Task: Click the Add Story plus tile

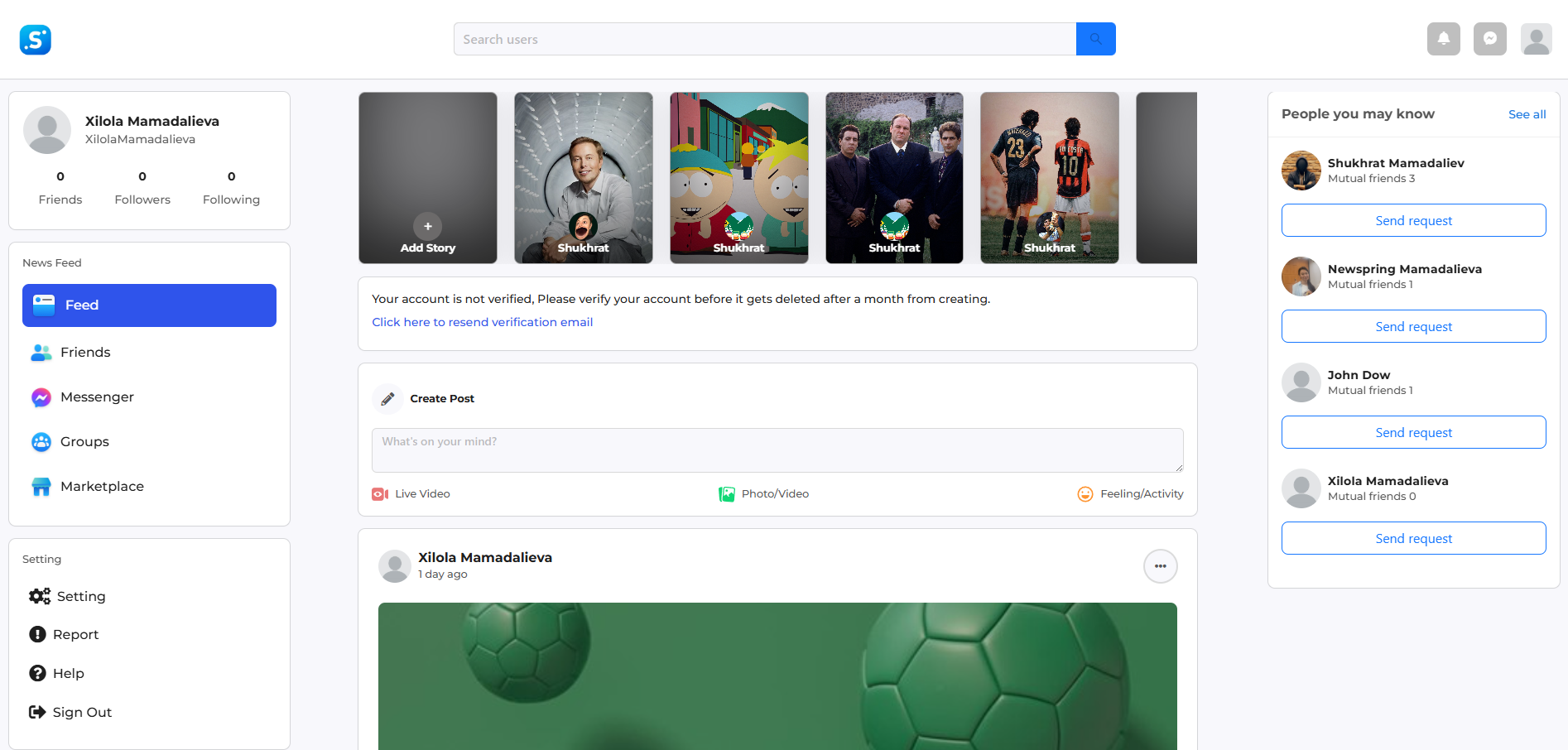Action: click(x=428, y=226)
